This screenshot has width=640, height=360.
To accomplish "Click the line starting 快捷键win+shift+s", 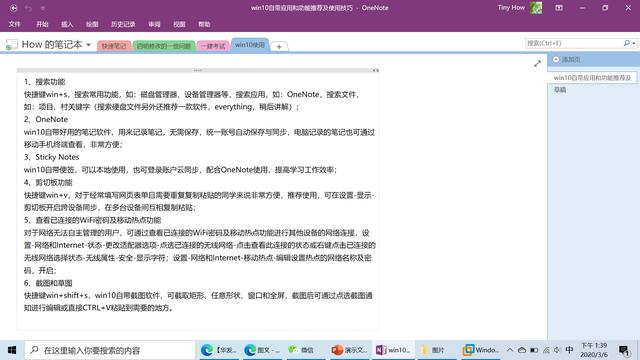I will (x=198, y=296).
